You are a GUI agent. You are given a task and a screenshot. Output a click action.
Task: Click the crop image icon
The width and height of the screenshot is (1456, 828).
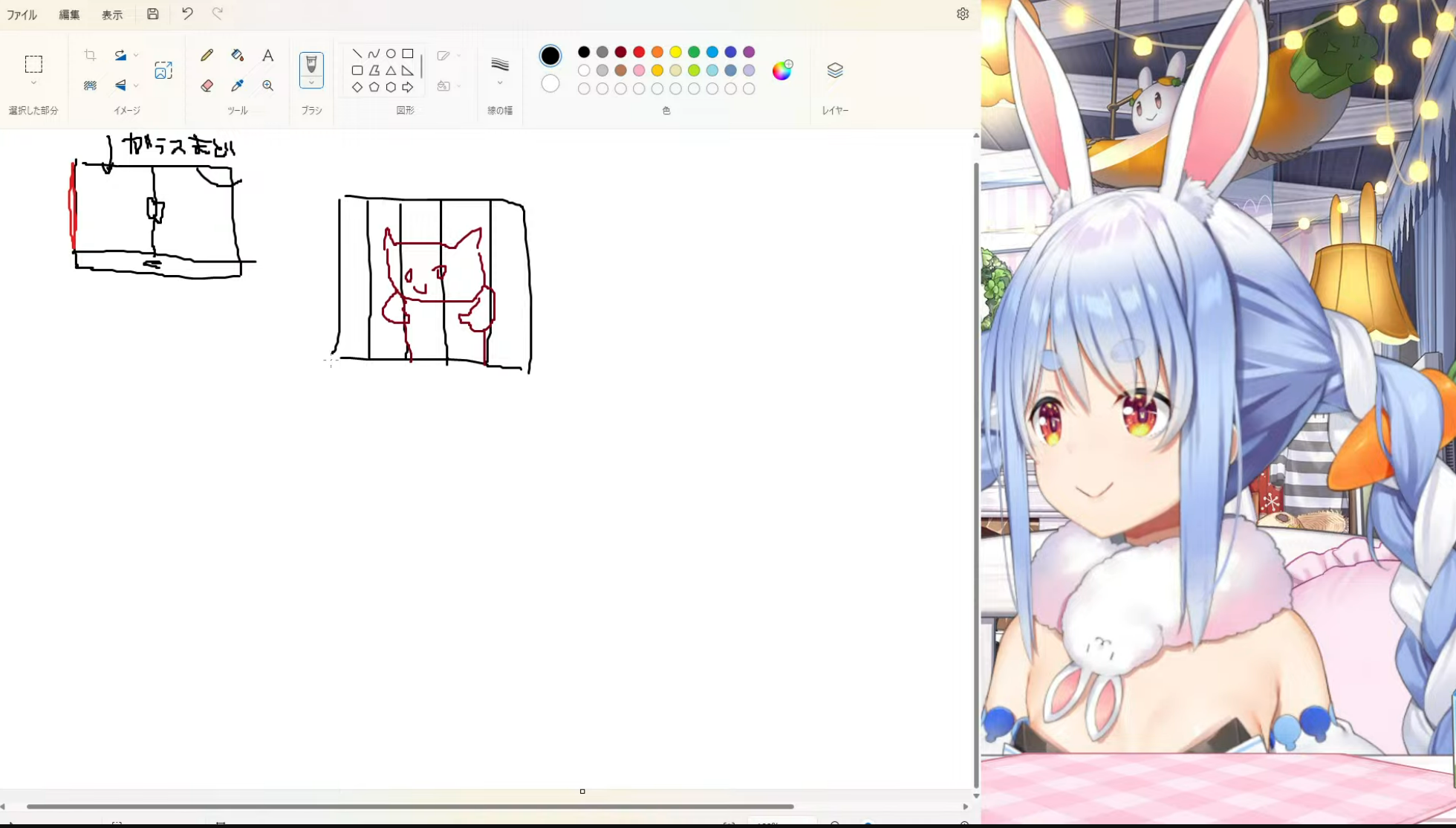[90, 55]
